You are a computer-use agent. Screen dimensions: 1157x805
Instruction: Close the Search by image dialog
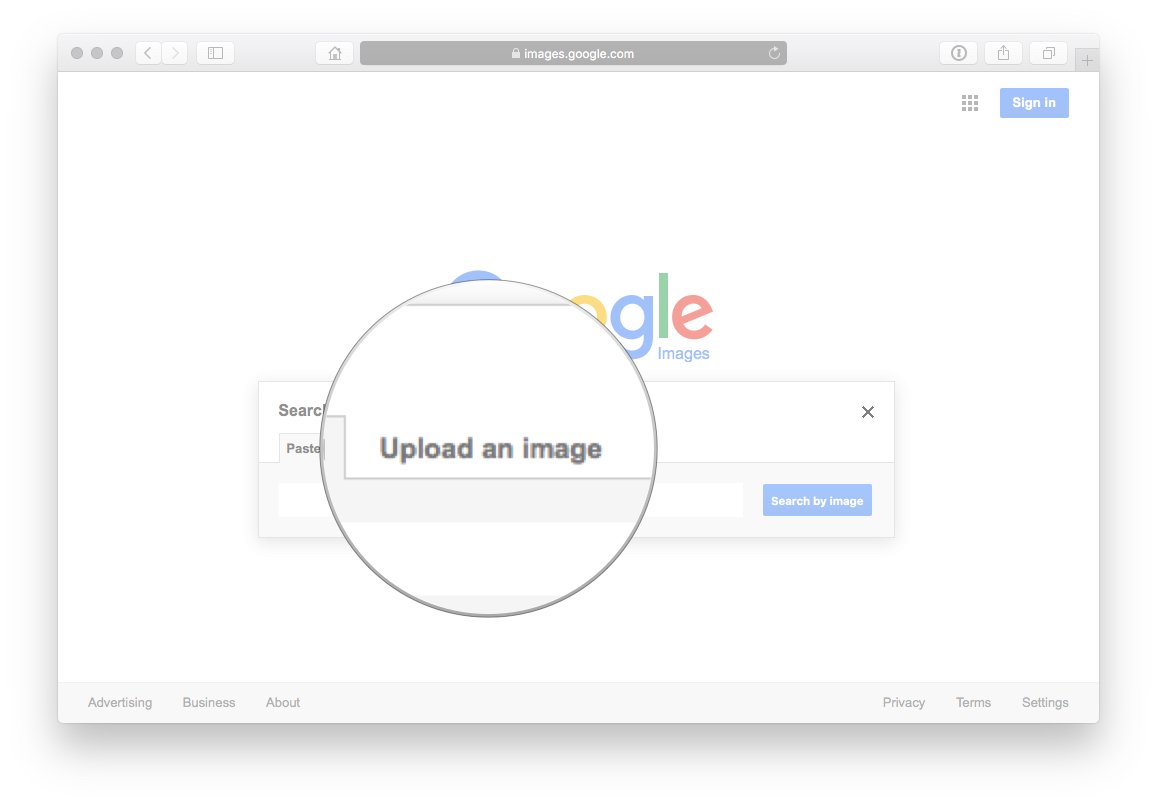click(x=867, y=412)
